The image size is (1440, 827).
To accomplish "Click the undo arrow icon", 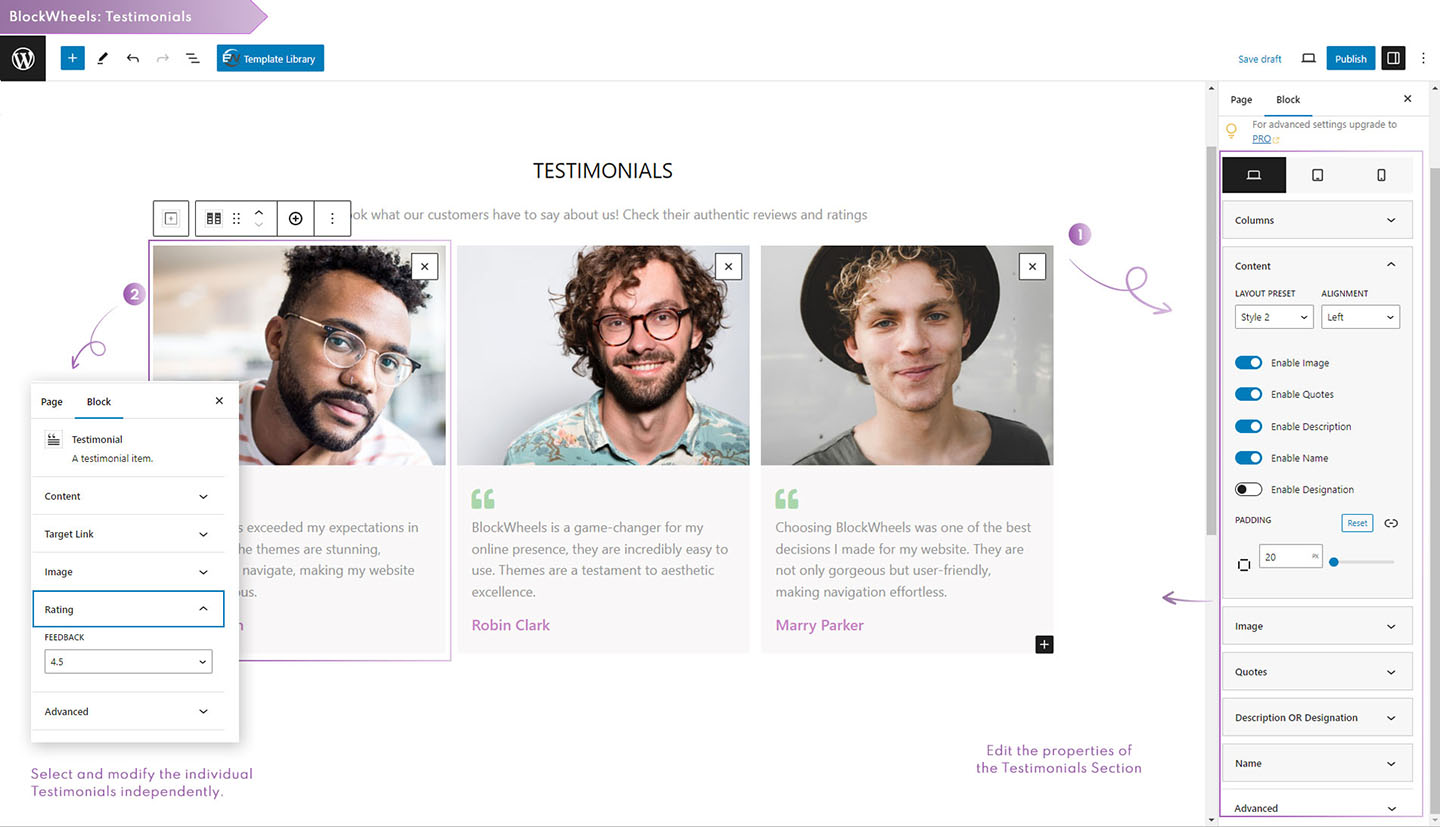I will 132,59.
